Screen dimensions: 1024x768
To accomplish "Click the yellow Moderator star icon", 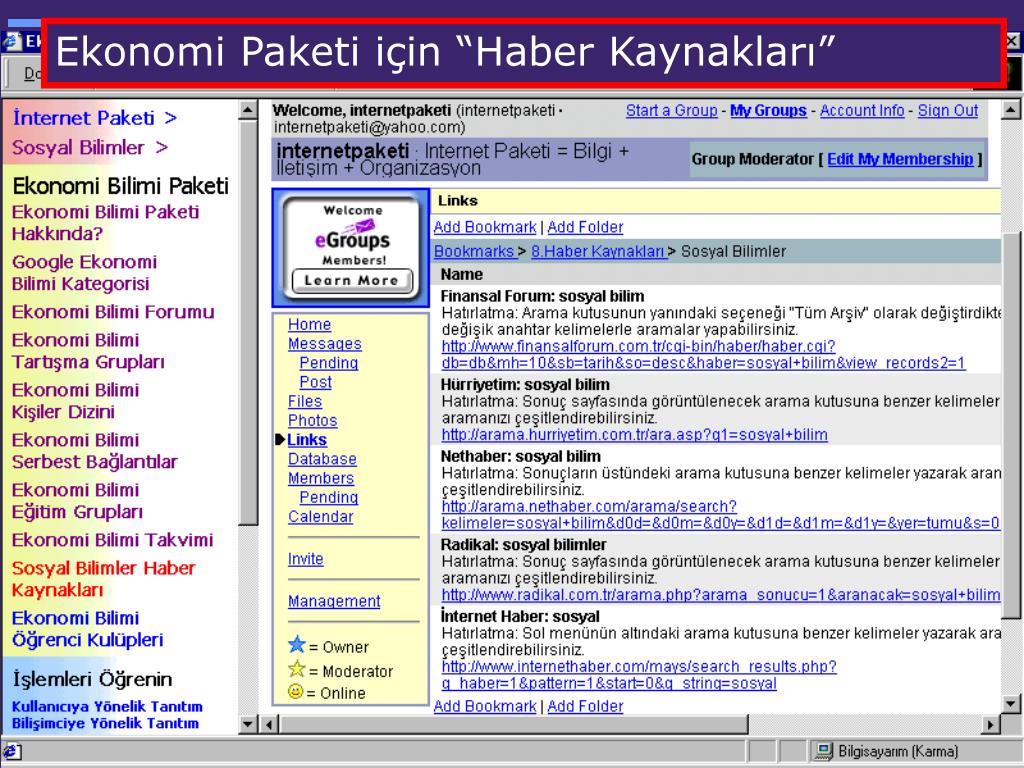I will coord(296,669).
